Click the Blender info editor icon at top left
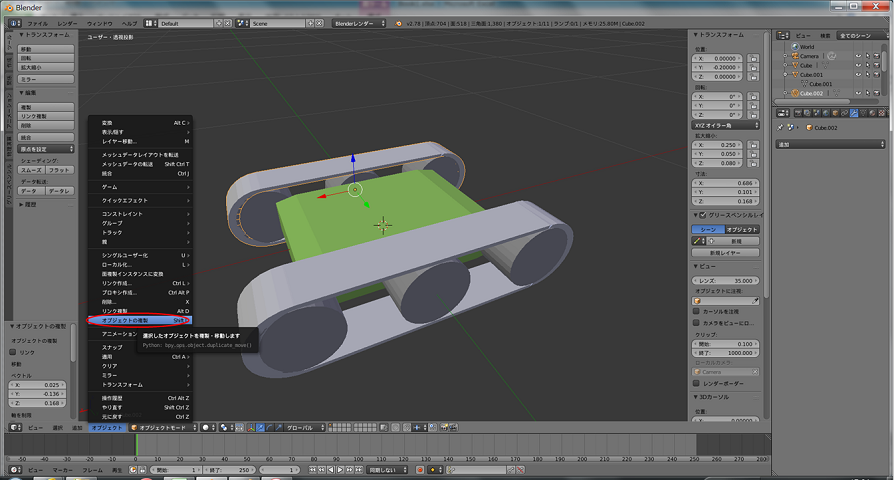 tap(13, 22)
